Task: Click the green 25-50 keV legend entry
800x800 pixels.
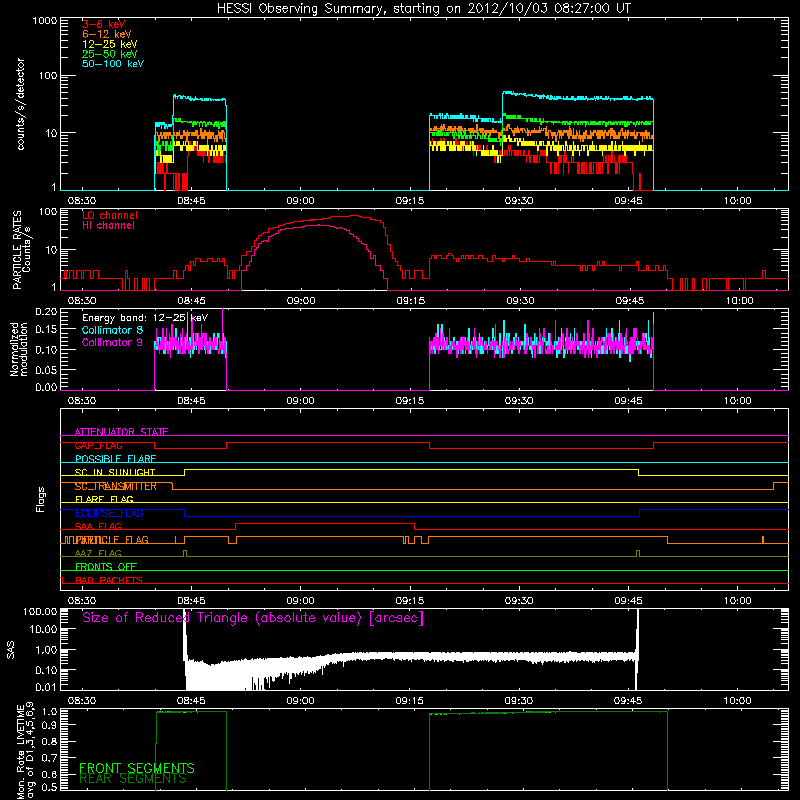Action: (110, 54)
